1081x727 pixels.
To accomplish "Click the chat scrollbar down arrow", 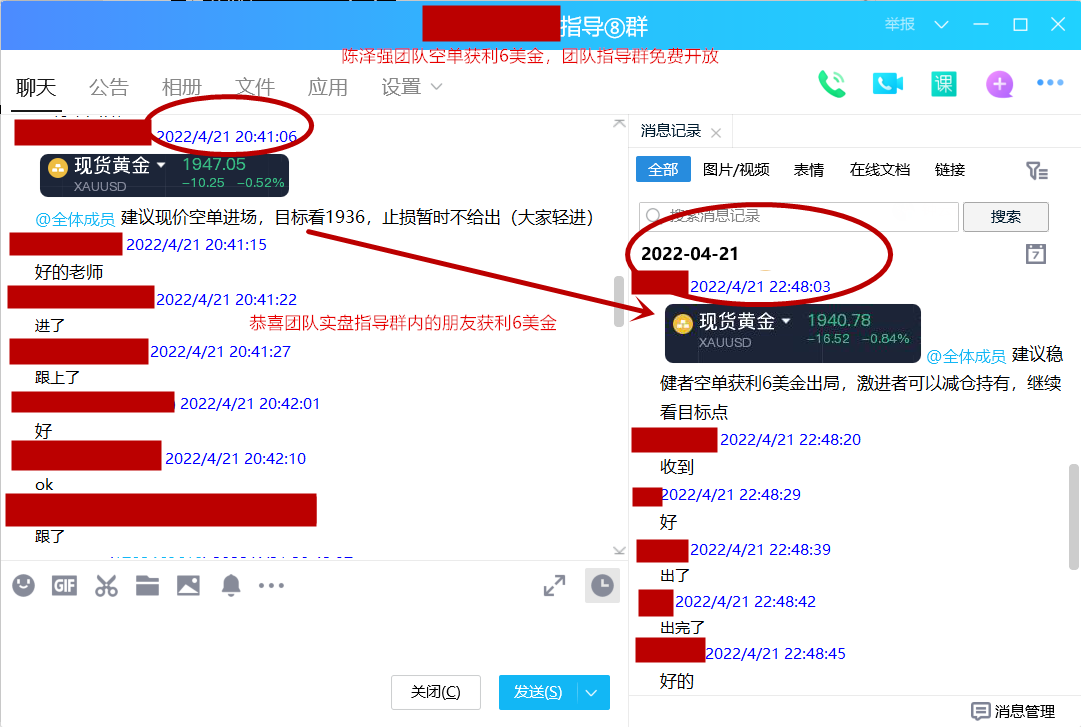I will click(619, 551).
